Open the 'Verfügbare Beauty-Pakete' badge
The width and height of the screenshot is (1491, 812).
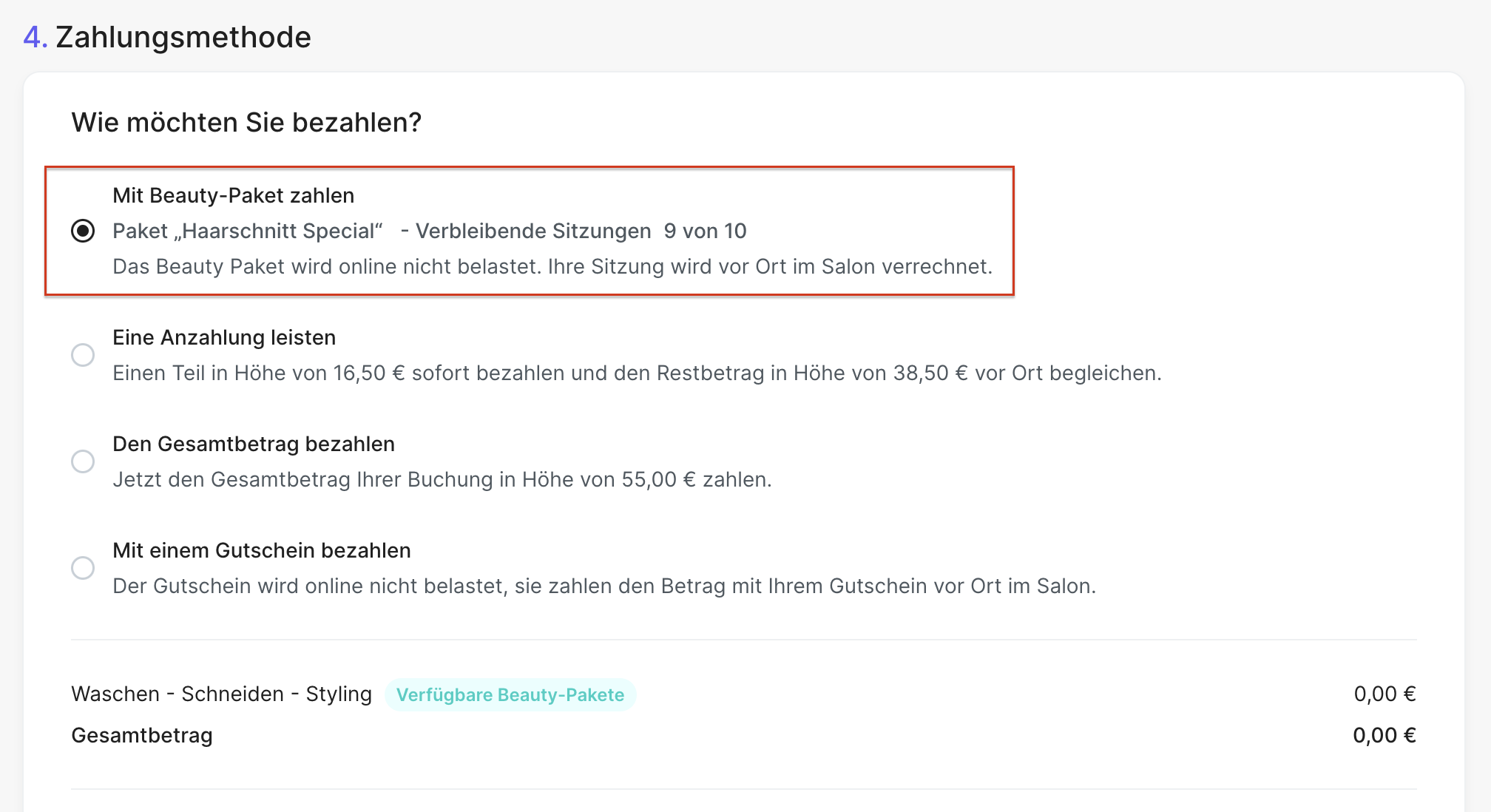(x=510, y=694)
